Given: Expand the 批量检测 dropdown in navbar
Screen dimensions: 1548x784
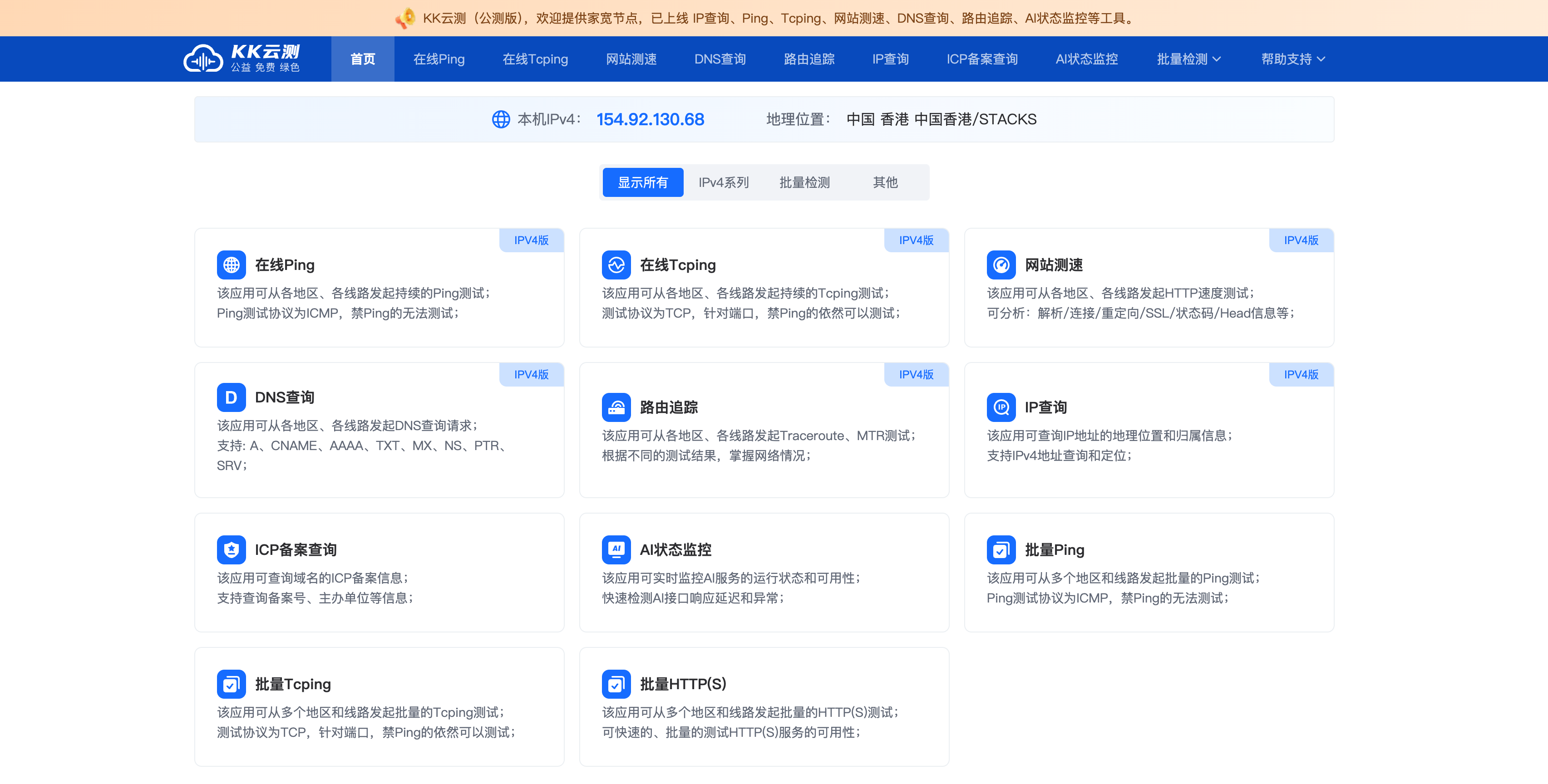Looking at the screenshot, I should pyautogui.click(x=1188, y=59).
